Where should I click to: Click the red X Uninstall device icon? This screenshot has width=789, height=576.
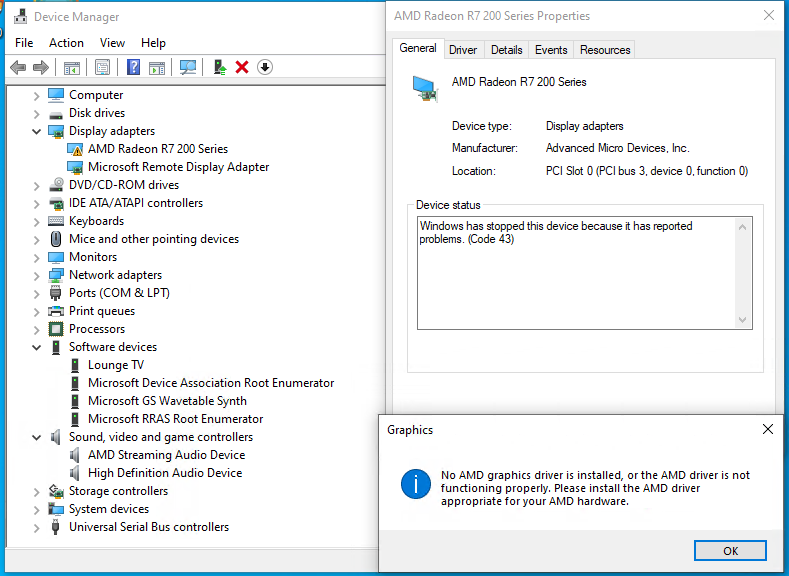[x=242, y=67]
